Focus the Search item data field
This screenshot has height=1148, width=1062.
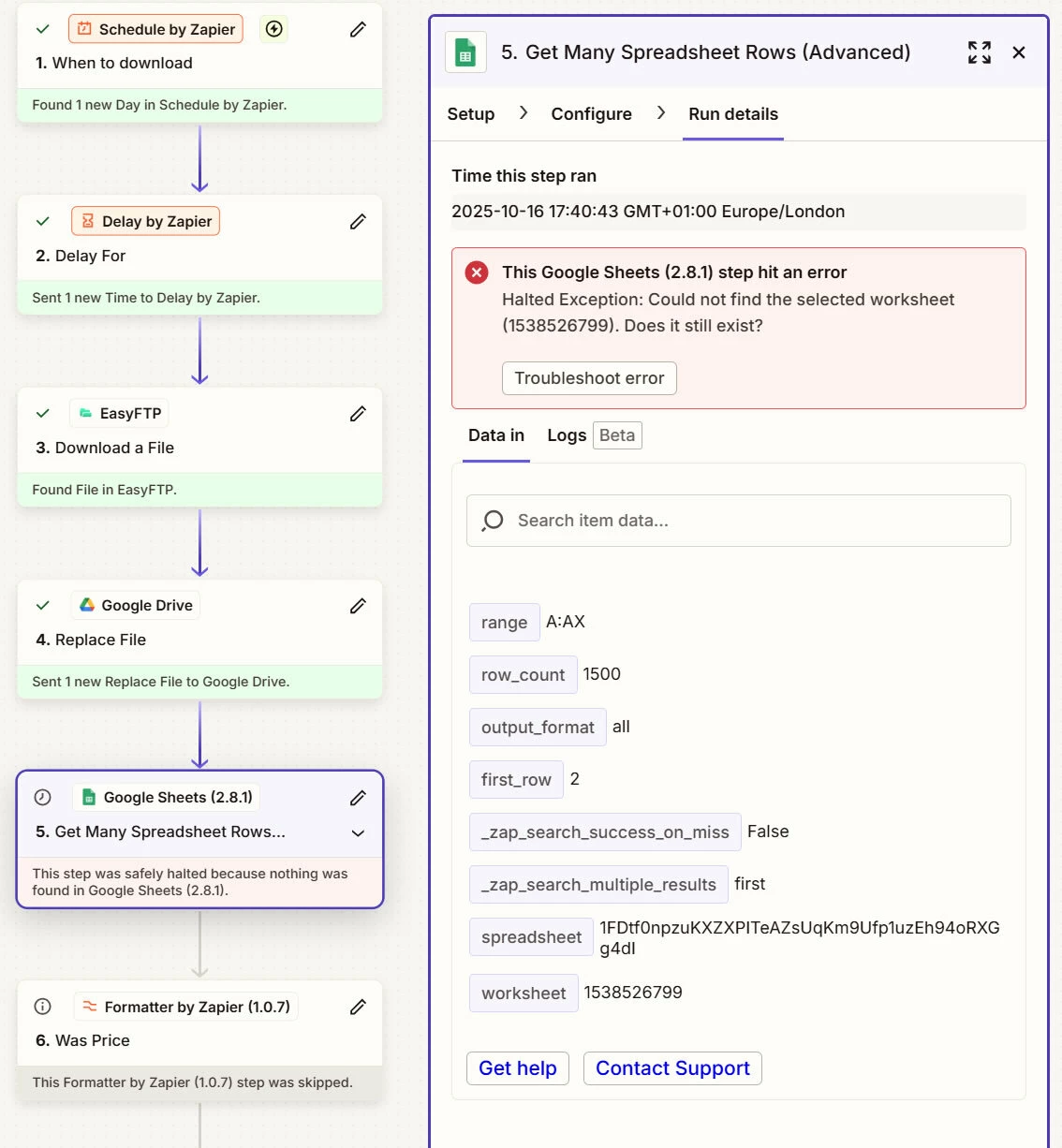pos(739,521)
